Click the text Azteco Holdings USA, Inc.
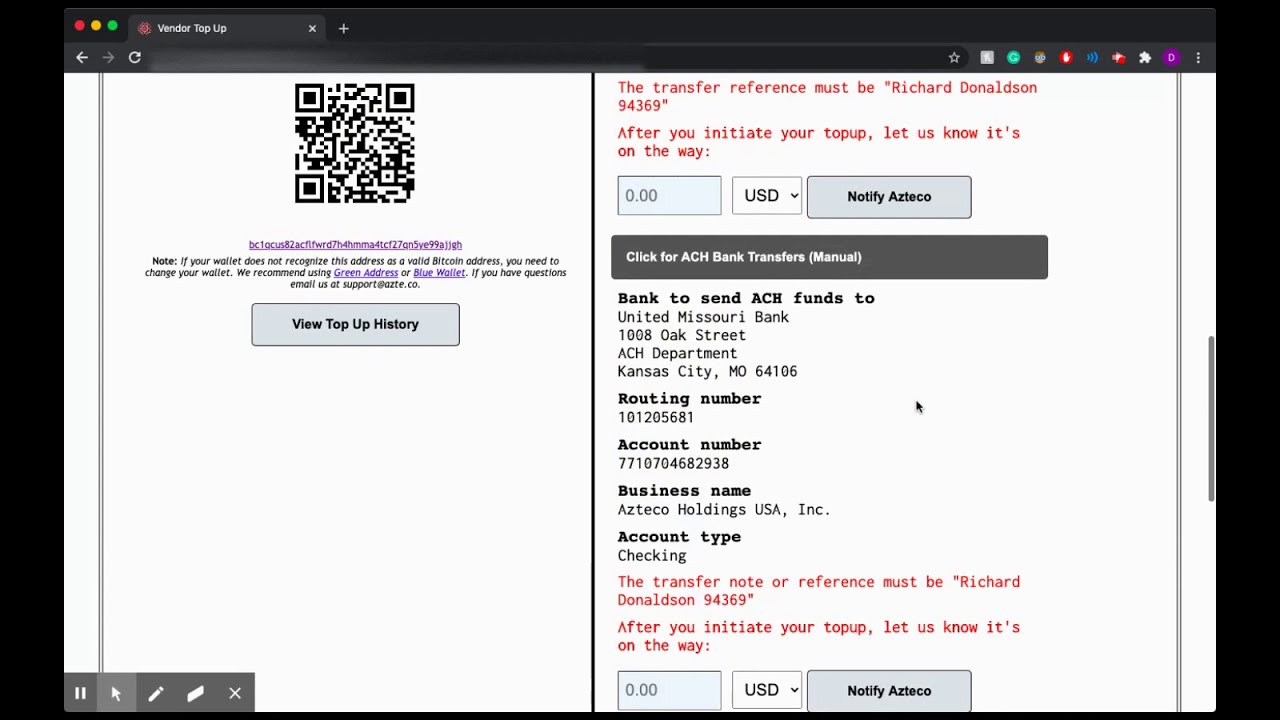Screen dimensions: 1280x720 (724, 509)
